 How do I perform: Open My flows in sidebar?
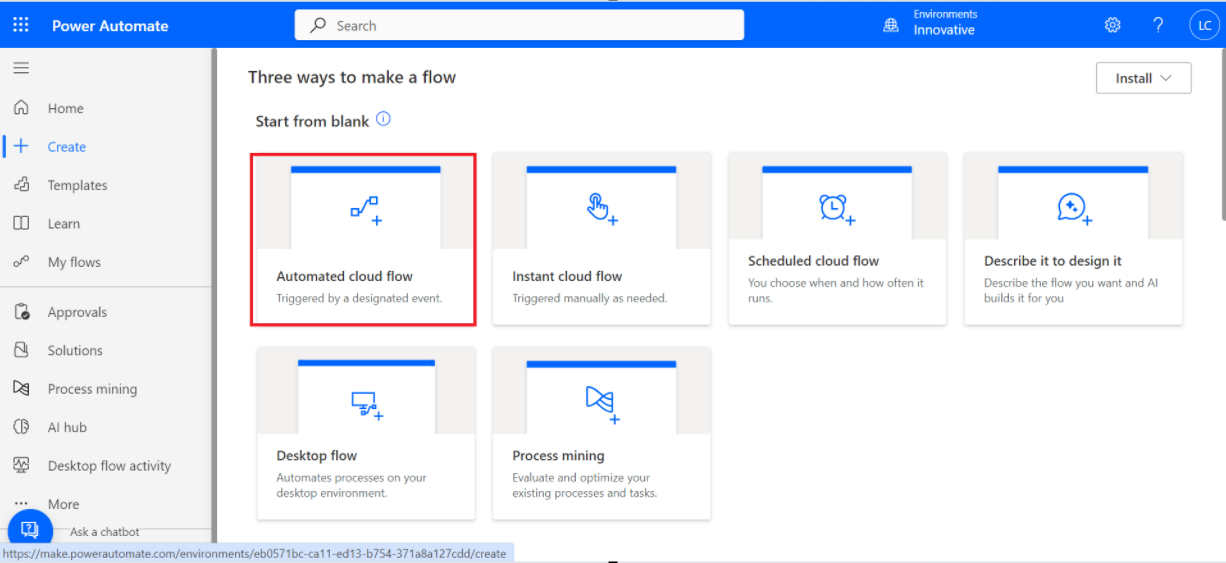point(74,262)
